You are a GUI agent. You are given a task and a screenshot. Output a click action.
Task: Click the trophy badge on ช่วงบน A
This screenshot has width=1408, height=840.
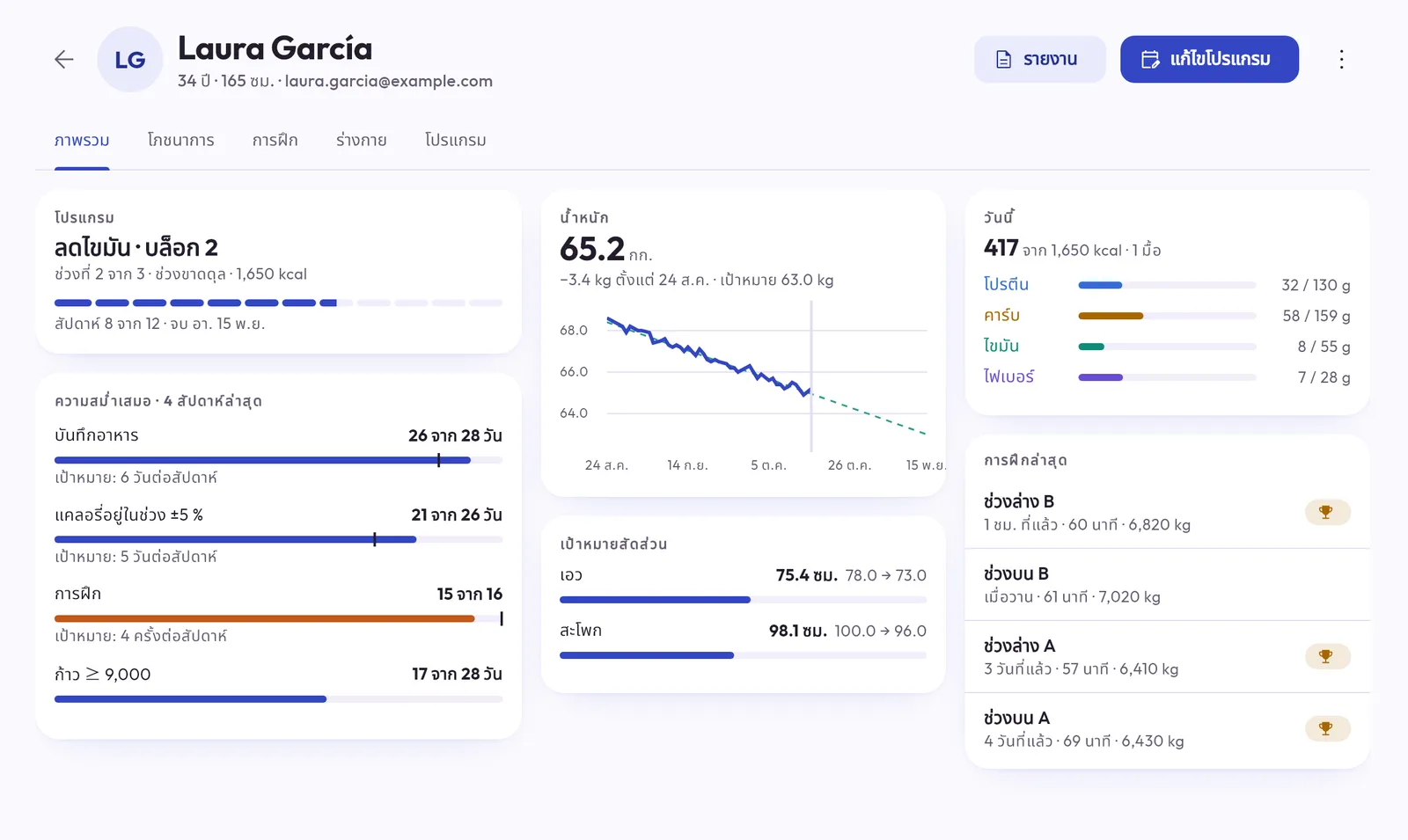click(x=1327, y=728)
